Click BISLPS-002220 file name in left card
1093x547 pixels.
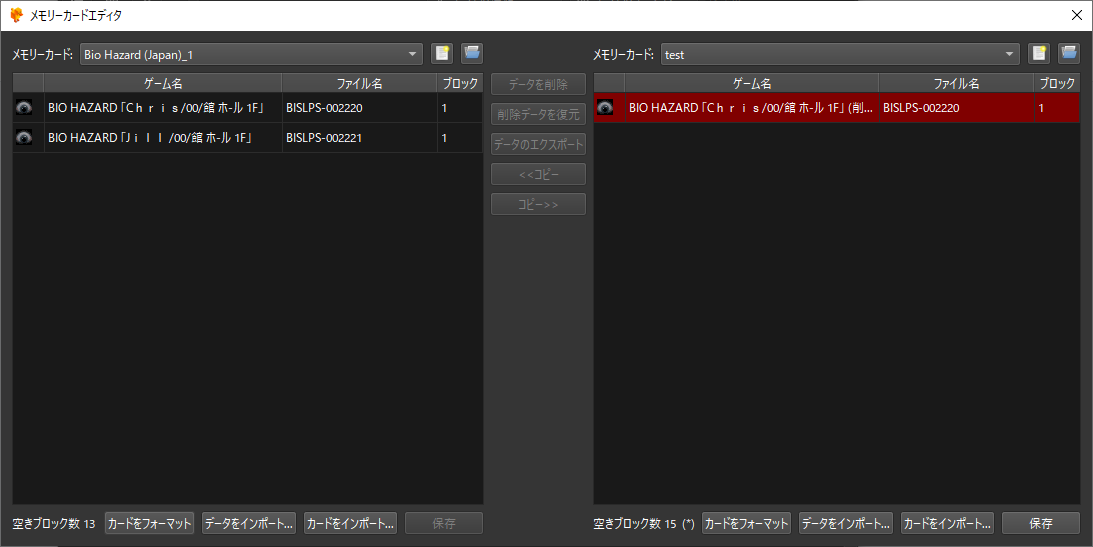coord(360,108)
